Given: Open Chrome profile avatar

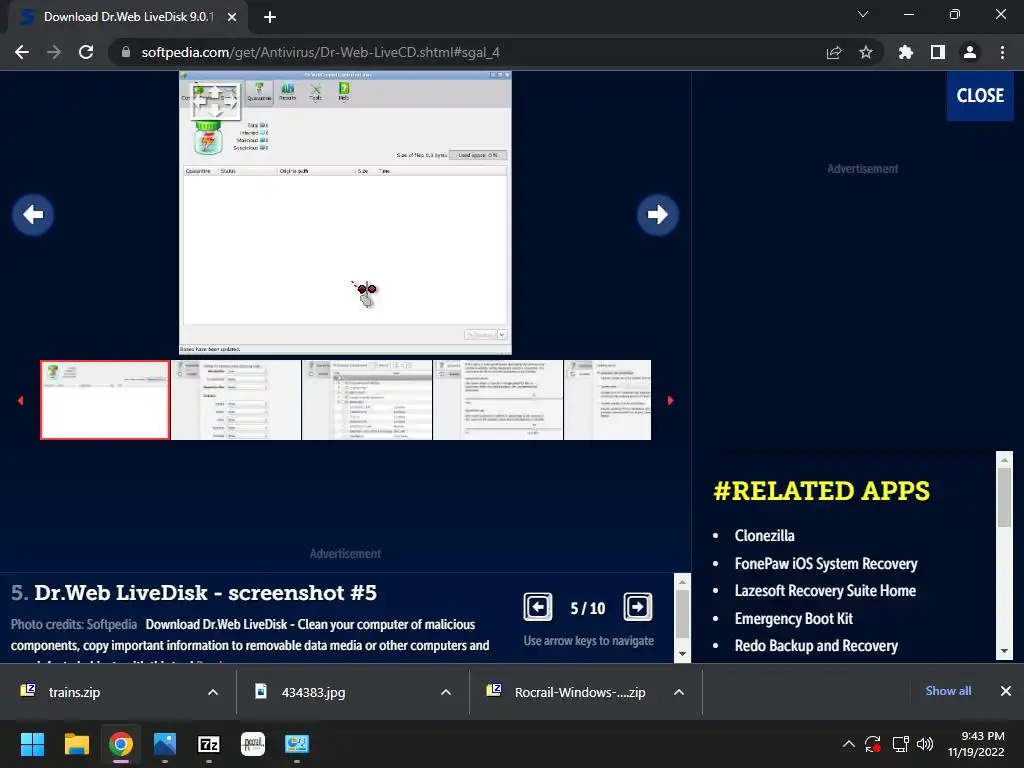Looking at the screenshot, I should pyautogui.click(x=970, y=52).
